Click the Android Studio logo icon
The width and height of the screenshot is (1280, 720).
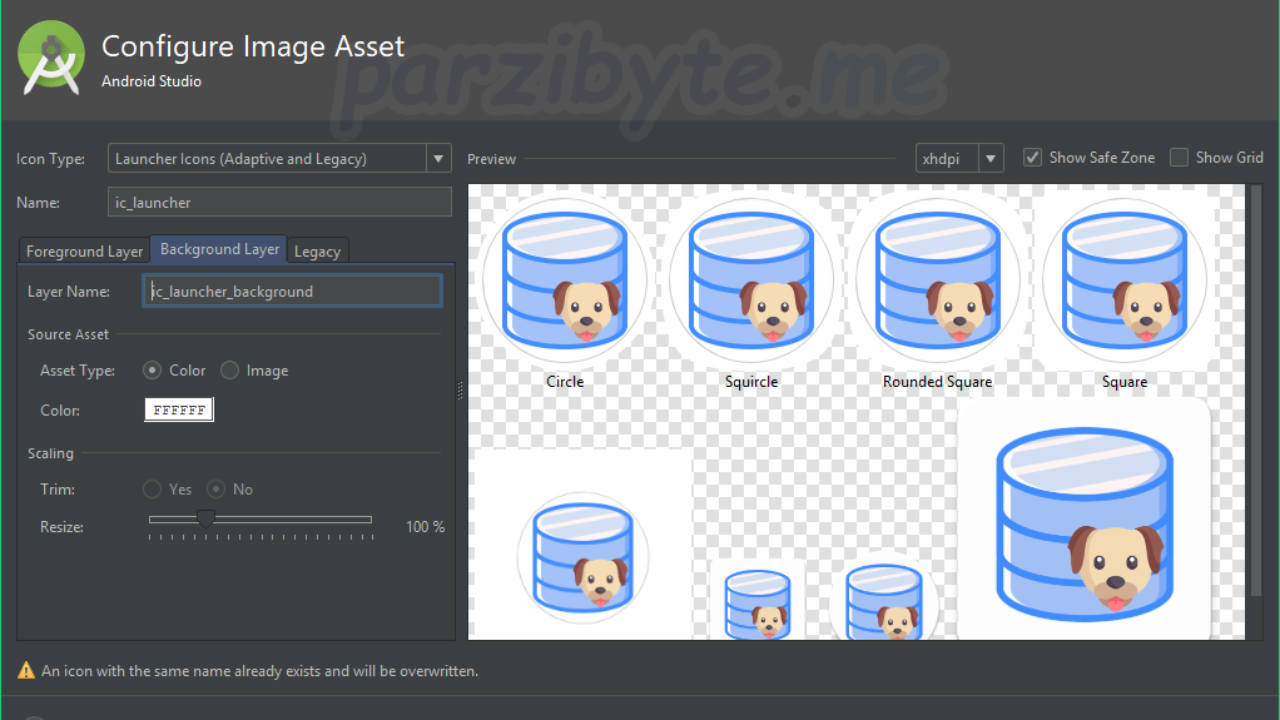tap(51, 58)
